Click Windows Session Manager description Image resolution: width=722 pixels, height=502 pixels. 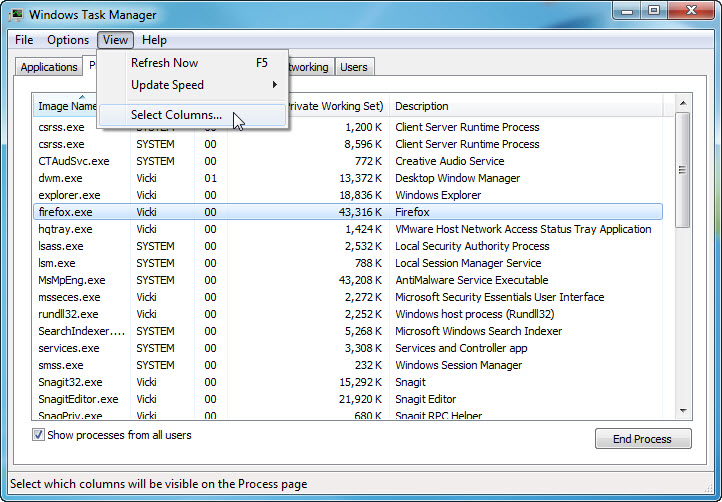pos(459,366)
